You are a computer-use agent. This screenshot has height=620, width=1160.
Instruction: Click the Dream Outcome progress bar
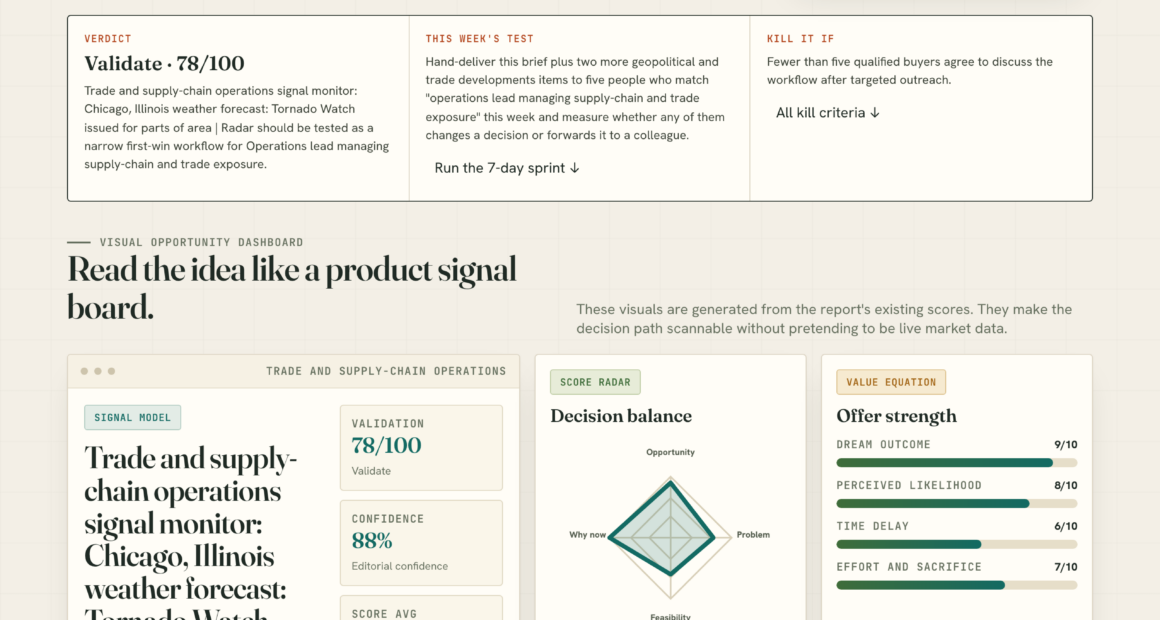coord(957,462)
